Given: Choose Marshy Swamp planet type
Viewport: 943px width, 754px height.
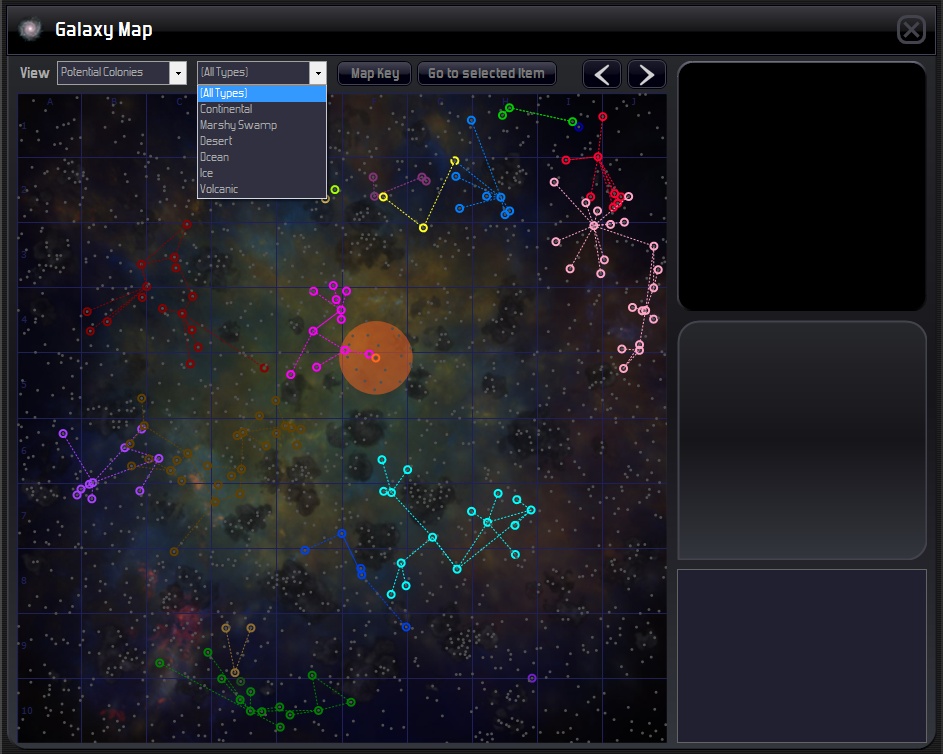Looking at the screenshot, I should click(x=262, y=125).
